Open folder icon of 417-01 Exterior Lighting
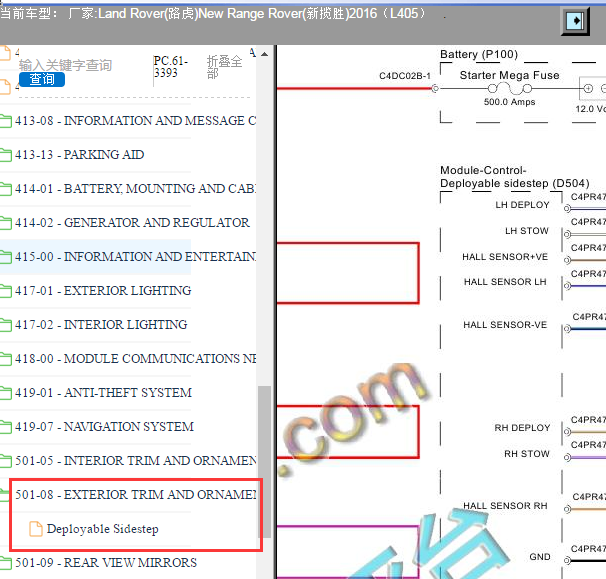The image size is (606, 579). pos(5,291)
